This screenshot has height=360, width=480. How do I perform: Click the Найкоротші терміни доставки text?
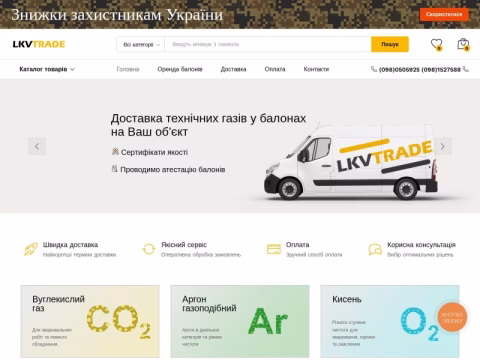(x=79, y=255)
